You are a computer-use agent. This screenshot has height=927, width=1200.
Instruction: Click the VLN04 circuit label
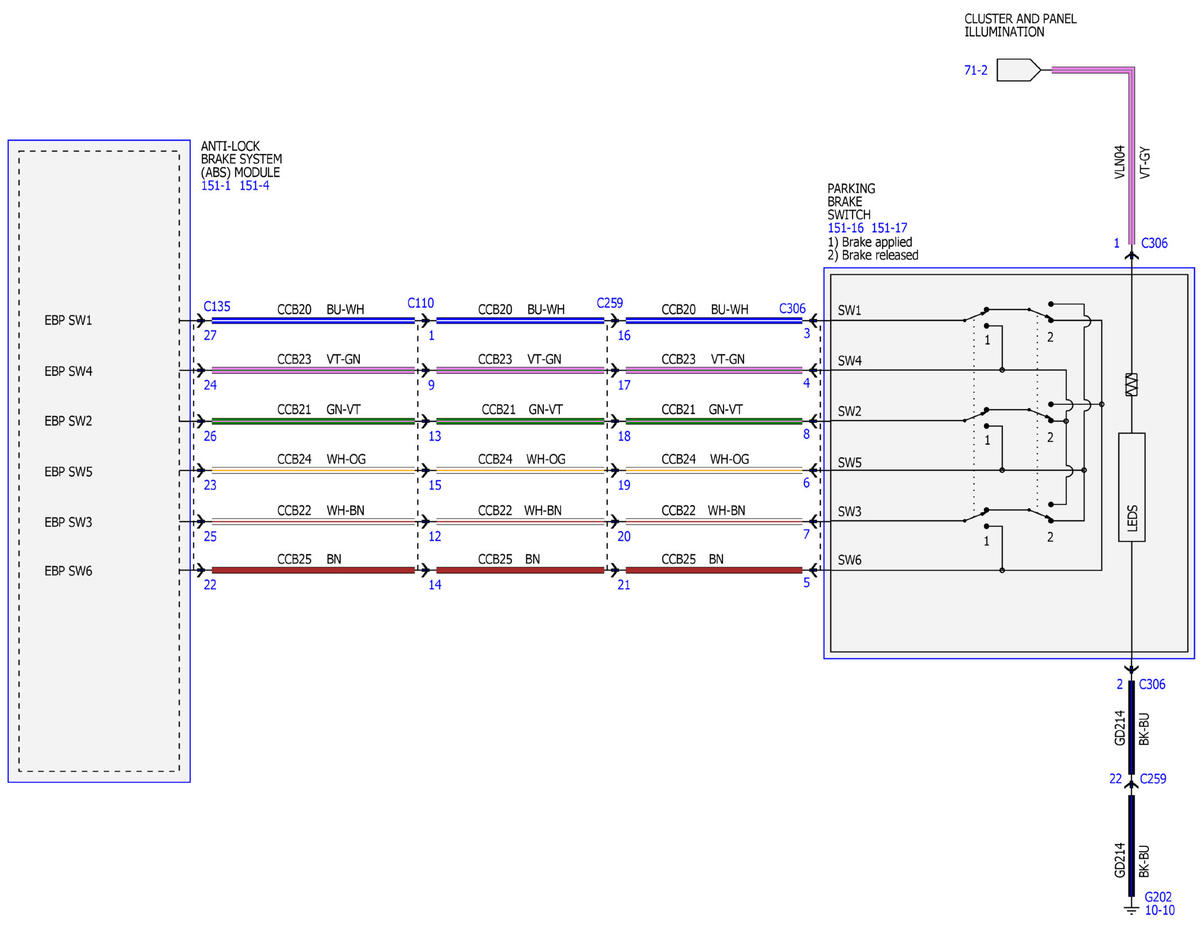point(1120,162)
